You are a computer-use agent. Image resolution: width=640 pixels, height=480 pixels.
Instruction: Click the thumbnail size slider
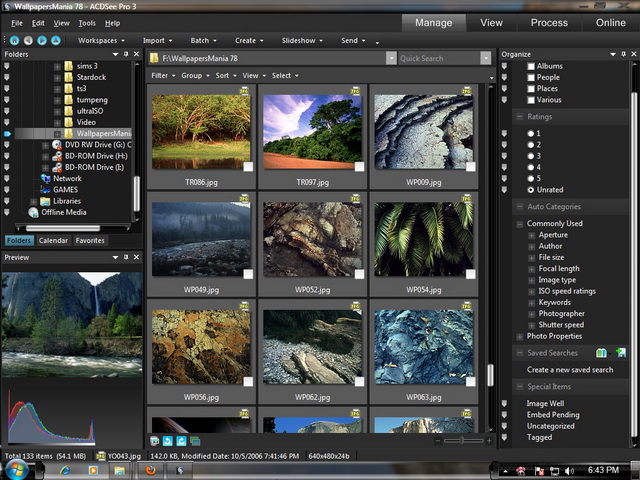click(x=462, y=440)
